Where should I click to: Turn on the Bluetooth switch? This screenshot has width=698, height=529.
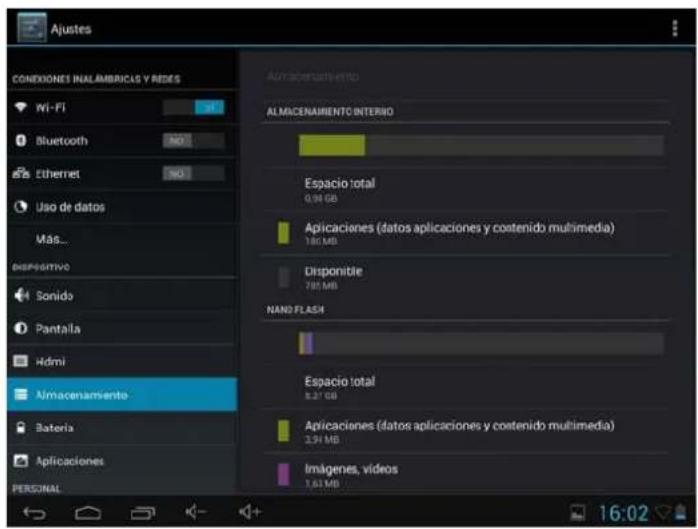(x=194, y=141)
